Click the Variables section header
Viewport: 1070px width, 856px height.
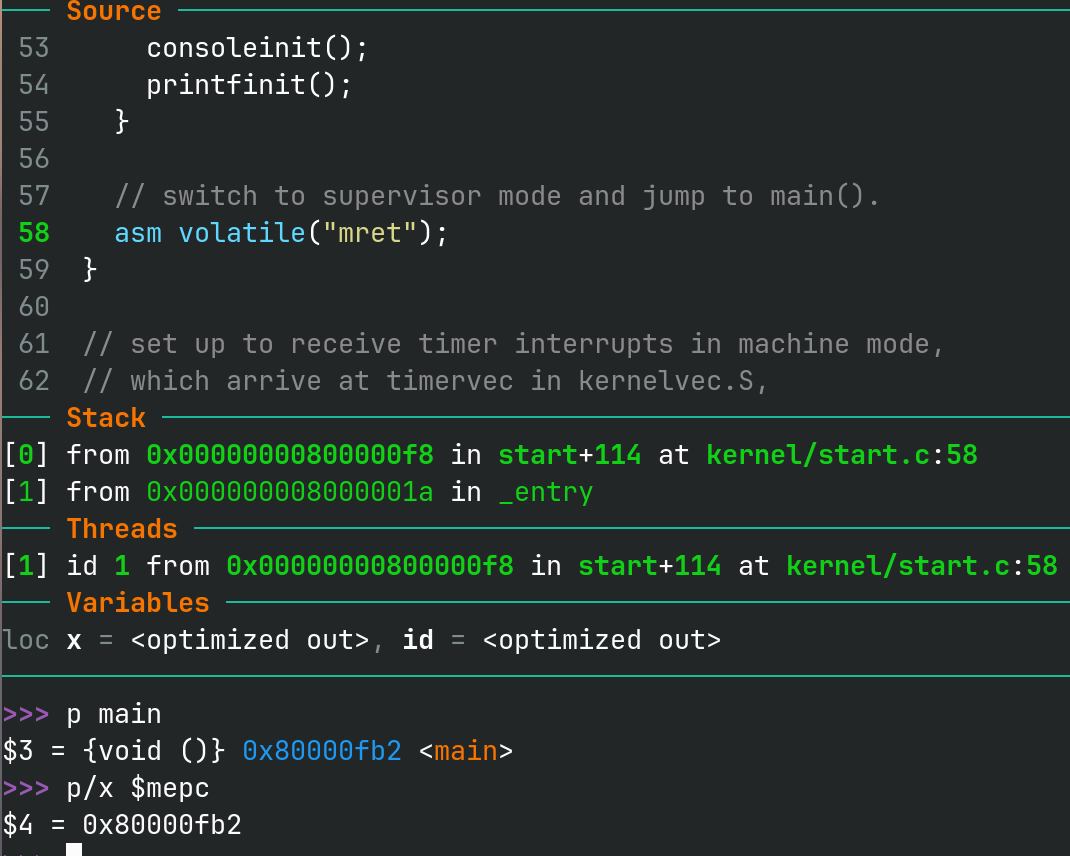(x=138, y=603)
